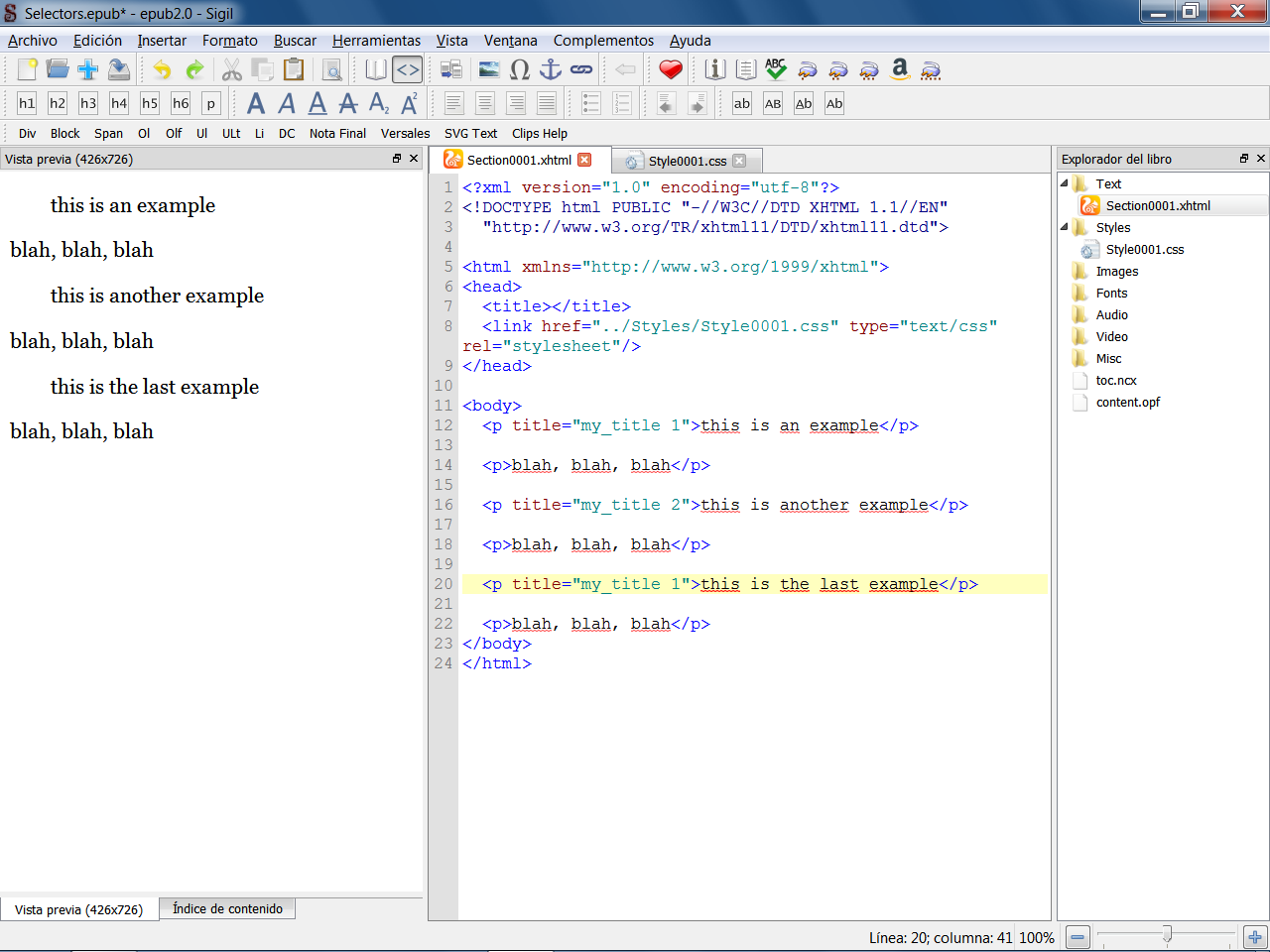Click the Undo yellow arrow icon
This screenshot has height=952, width=1270.
[x=162, y=69]
